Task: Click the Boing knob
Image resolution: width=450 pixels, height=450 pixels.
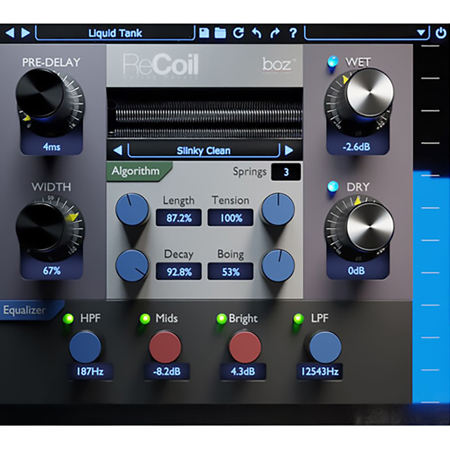Action: [278, 266]
